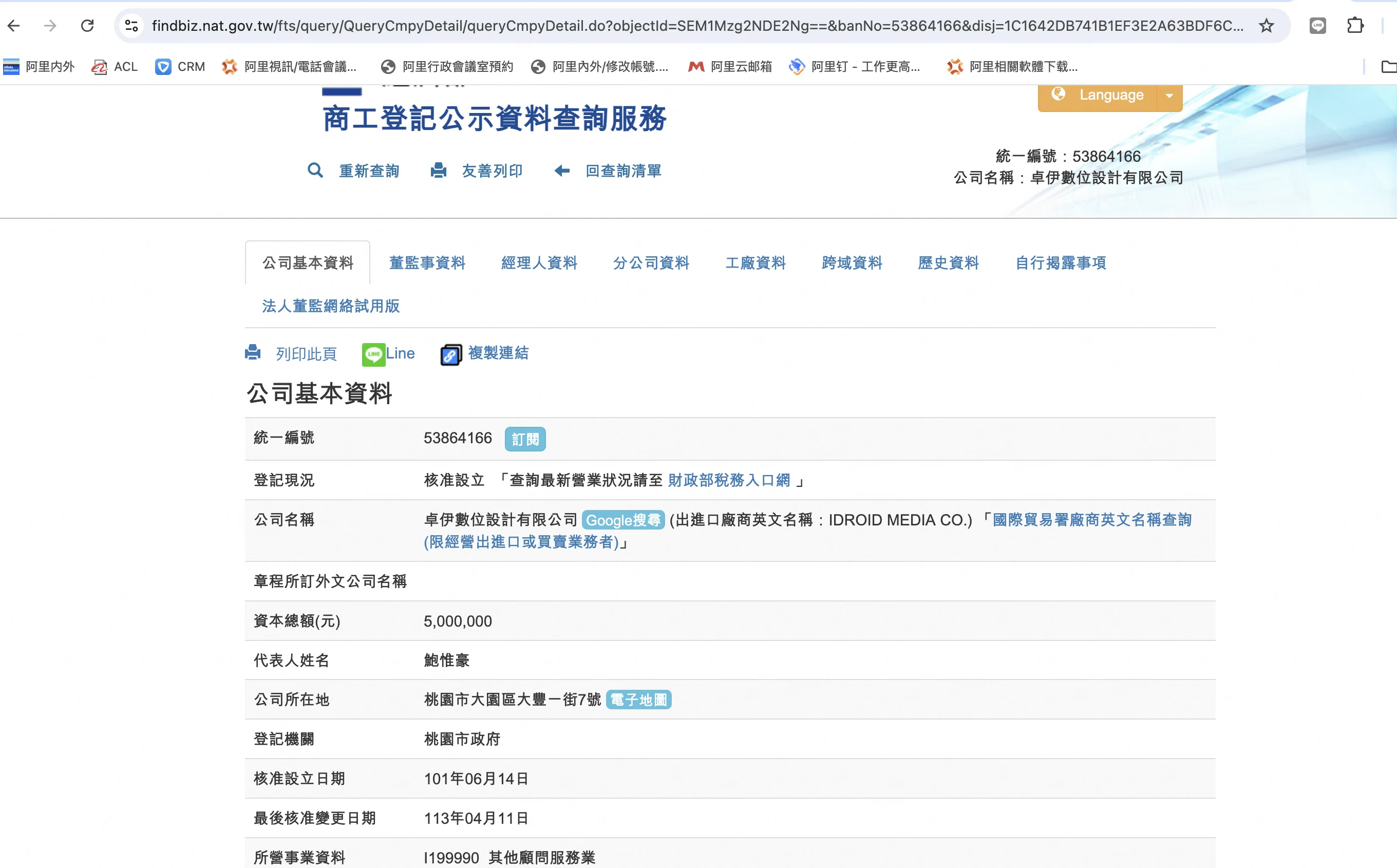1397x868 pixels.
Task: Share the page via the Line icon
Action: [373, 354]
